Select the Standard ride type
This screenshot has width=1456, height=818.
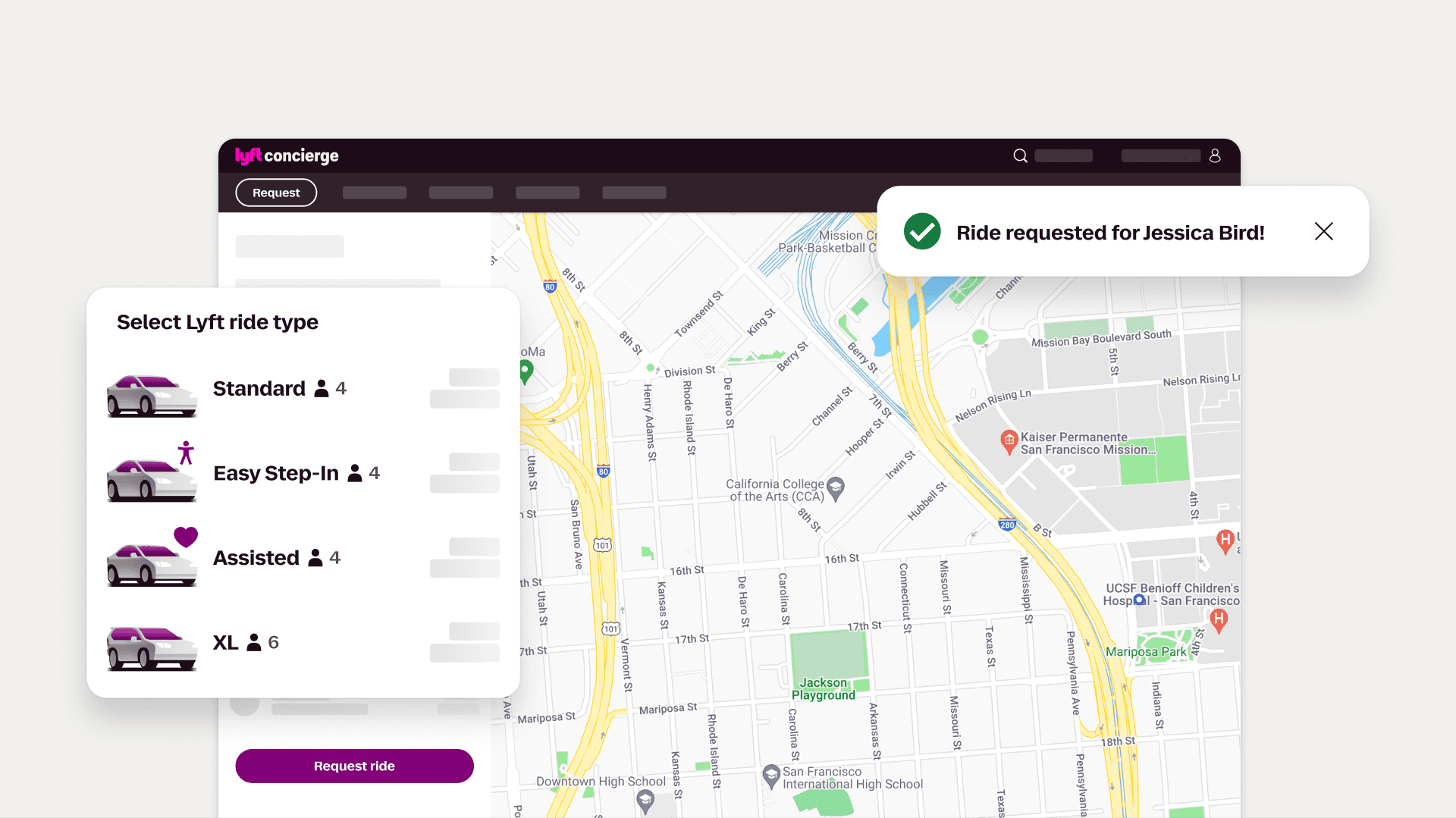[259, 388]
